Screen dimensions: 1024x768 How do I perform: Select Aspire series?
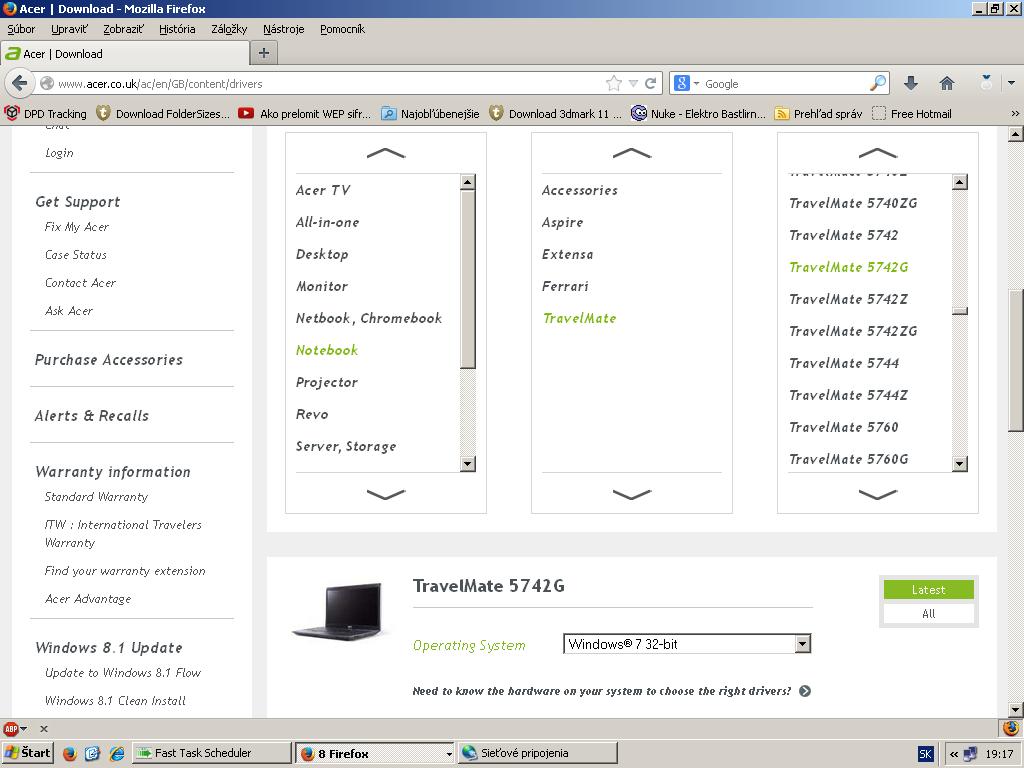pos(562,222)
